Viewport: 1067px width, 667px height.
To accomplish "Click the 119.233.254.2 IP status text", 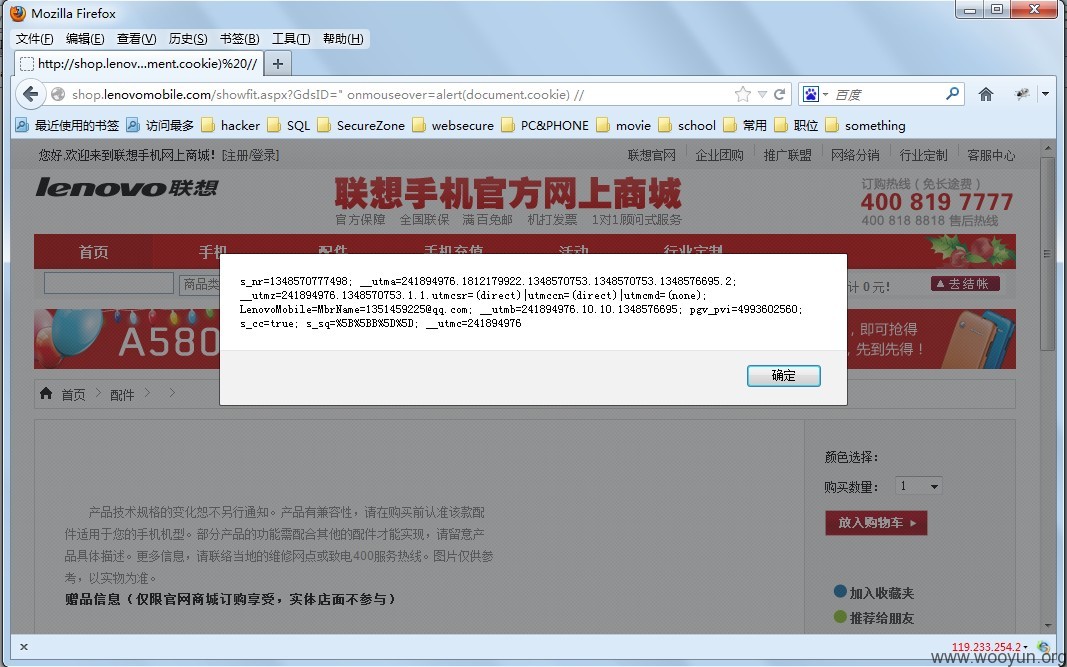I will point(986,647).
